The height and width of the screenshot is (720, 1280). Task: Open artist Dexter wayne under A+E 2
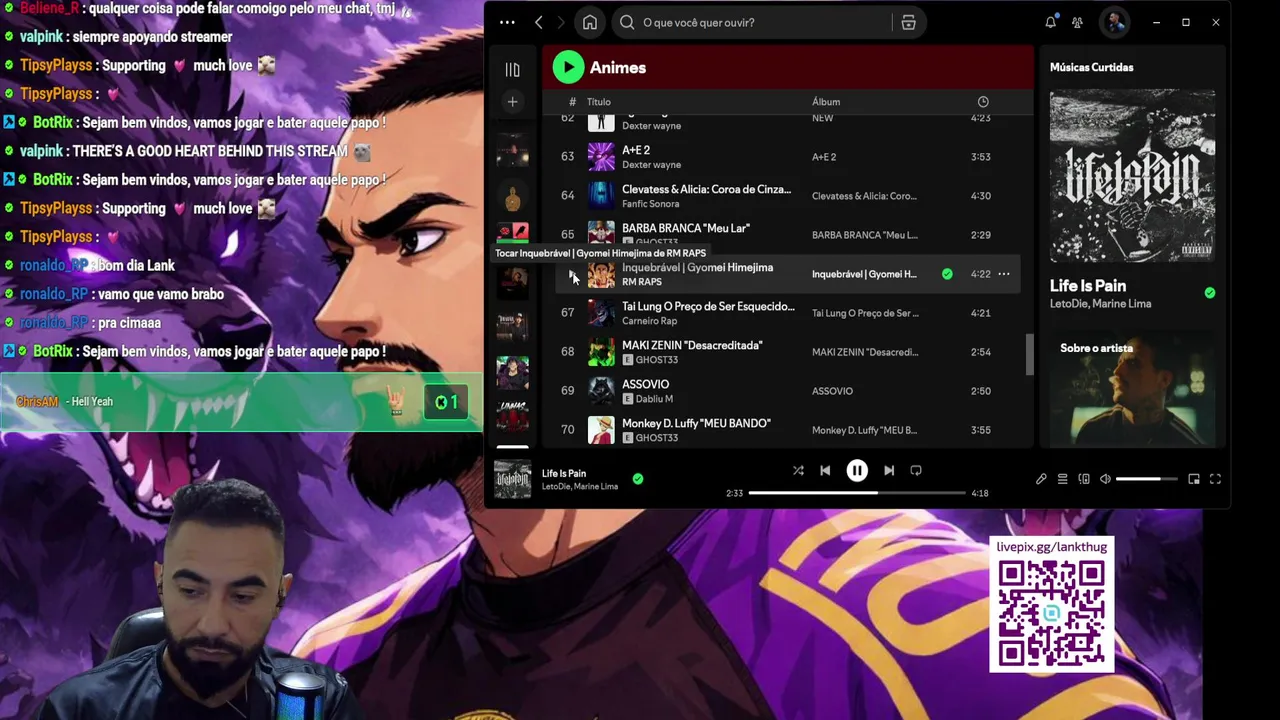[651, 165]
